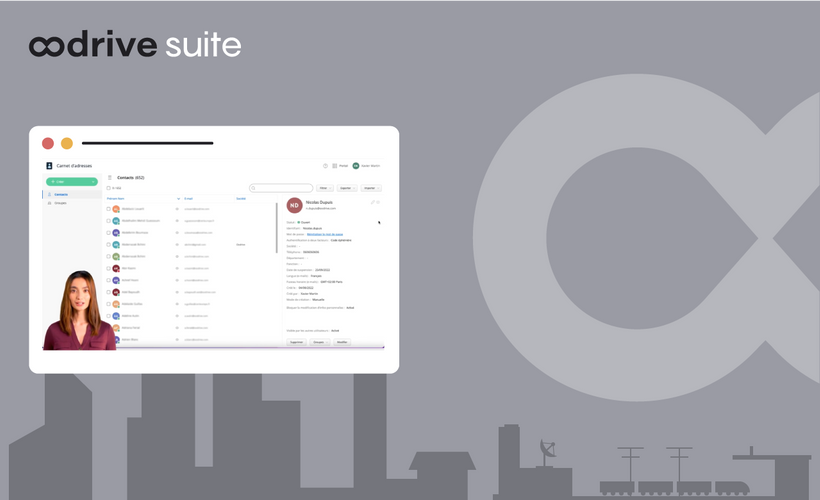Select Groupes in the left sidebar
Image resolution: width=820 pixels, height=500 pixels.
click(x=61, y=203)
